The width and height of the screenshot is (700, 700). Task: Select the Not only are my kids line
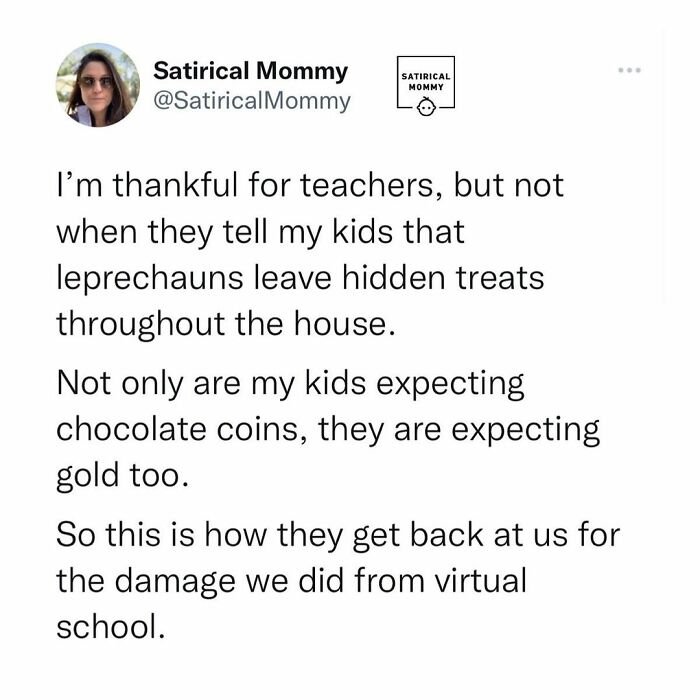tap(290, 384)
